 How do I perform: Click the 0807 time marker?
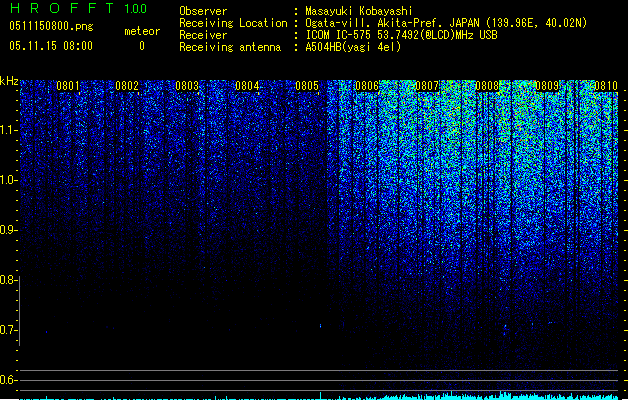click(x=427, y=86)
